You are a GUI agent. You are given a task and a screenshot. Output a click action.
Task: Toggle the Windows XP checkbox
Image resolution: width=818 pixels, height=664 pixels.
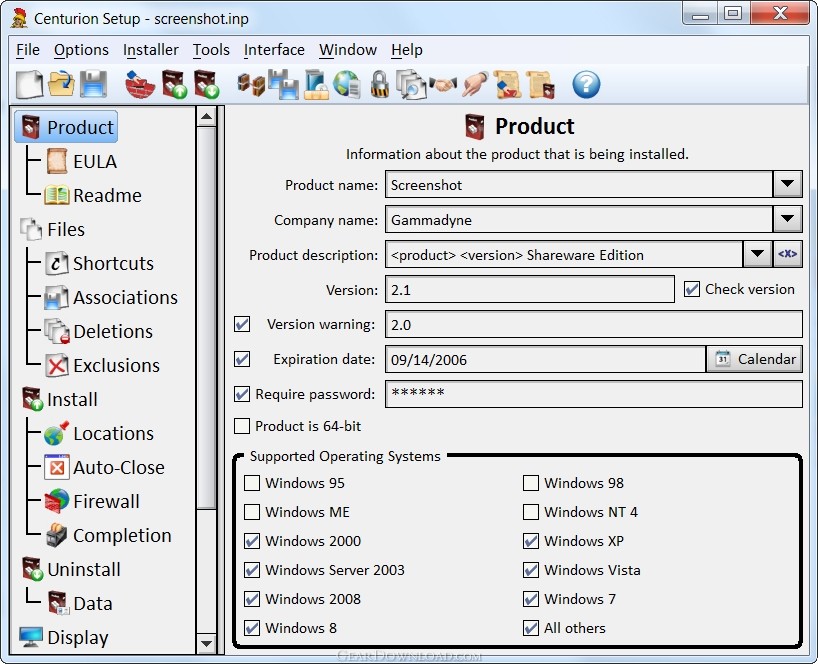click(x=531, y=541)
